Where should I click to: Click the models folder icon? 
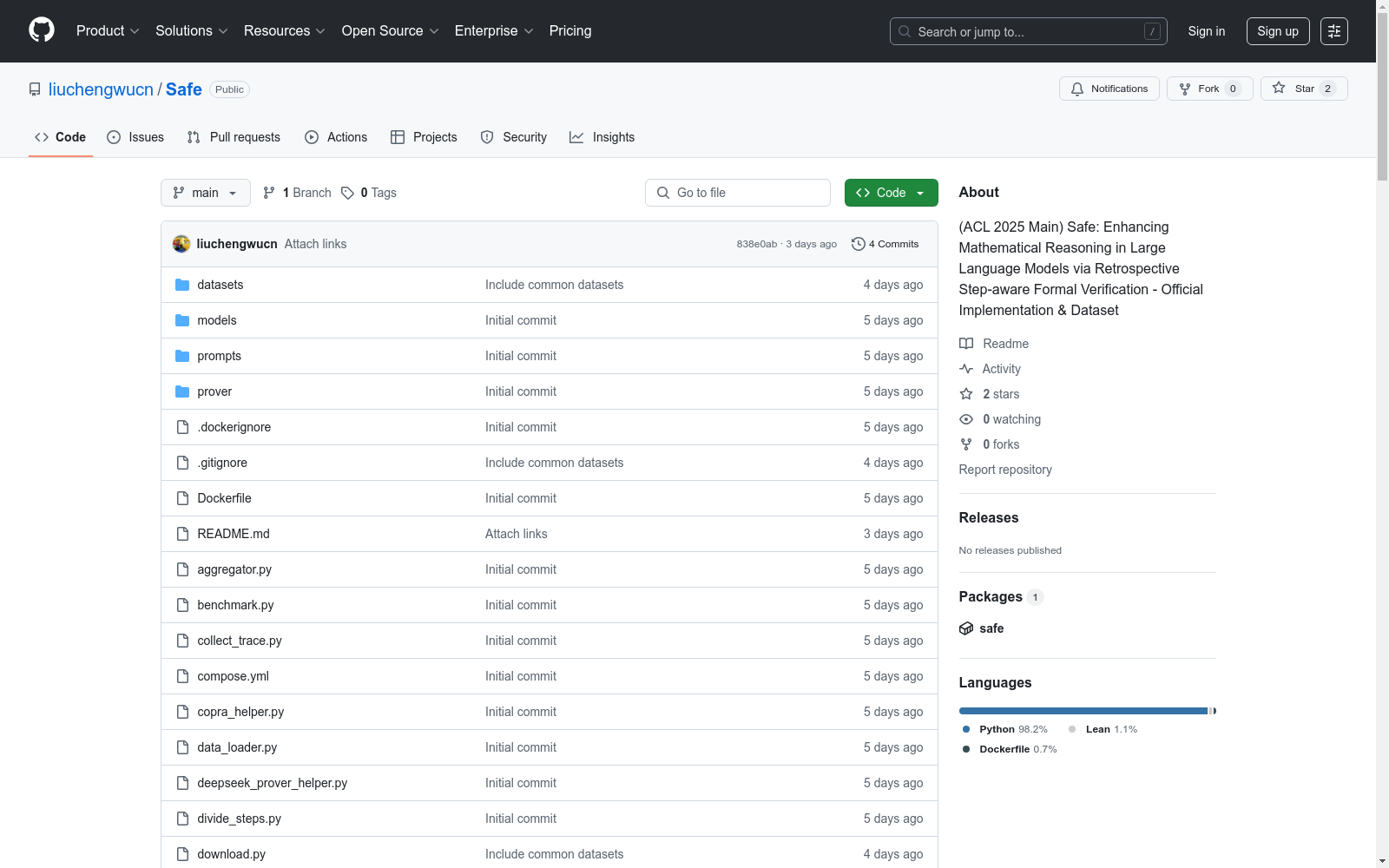(x=182, y=320)
